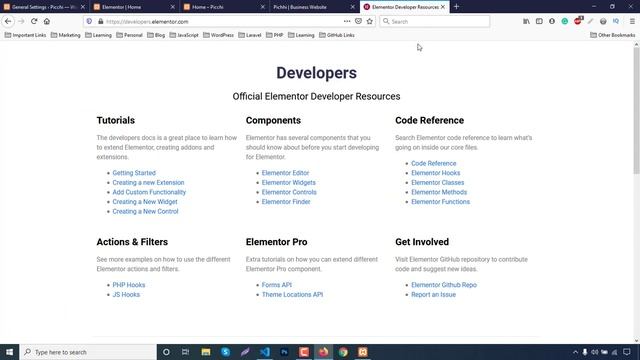Open the Blog bookmark folder

coord(156,35)
